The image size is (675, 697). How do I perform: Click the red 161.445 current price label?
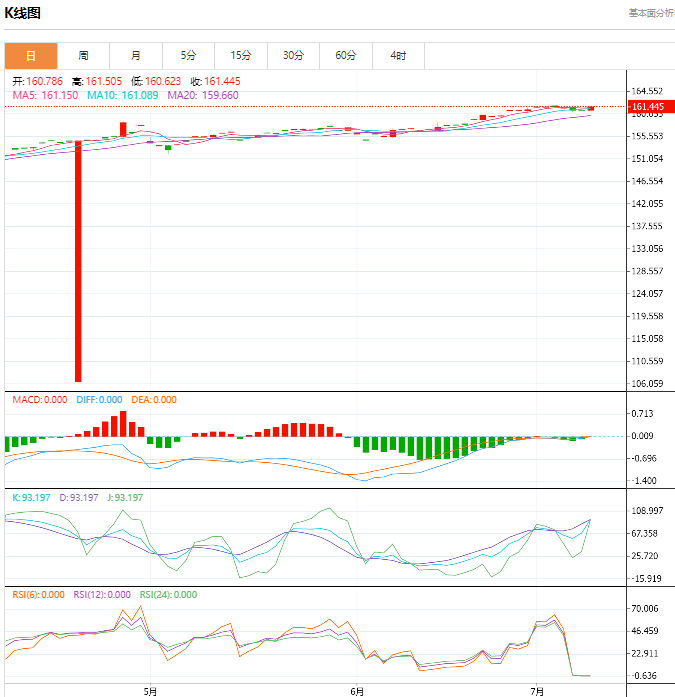[x=651, y=107]
